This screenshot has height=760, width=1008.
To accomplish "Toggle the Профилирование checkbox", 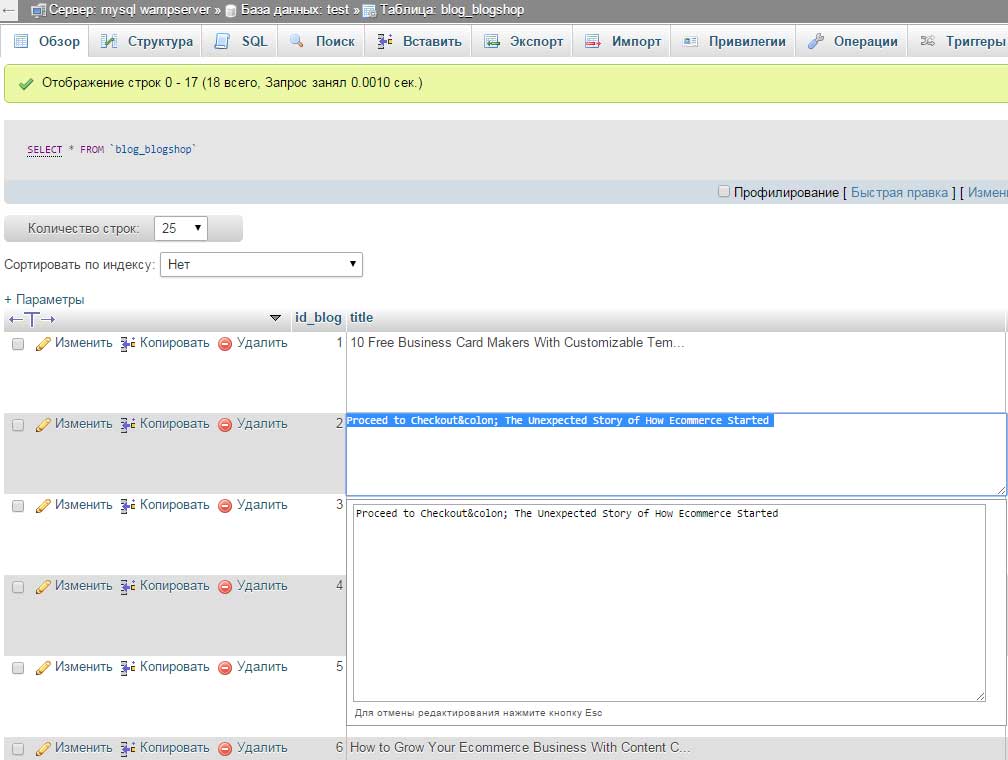I will coord(724,191).
